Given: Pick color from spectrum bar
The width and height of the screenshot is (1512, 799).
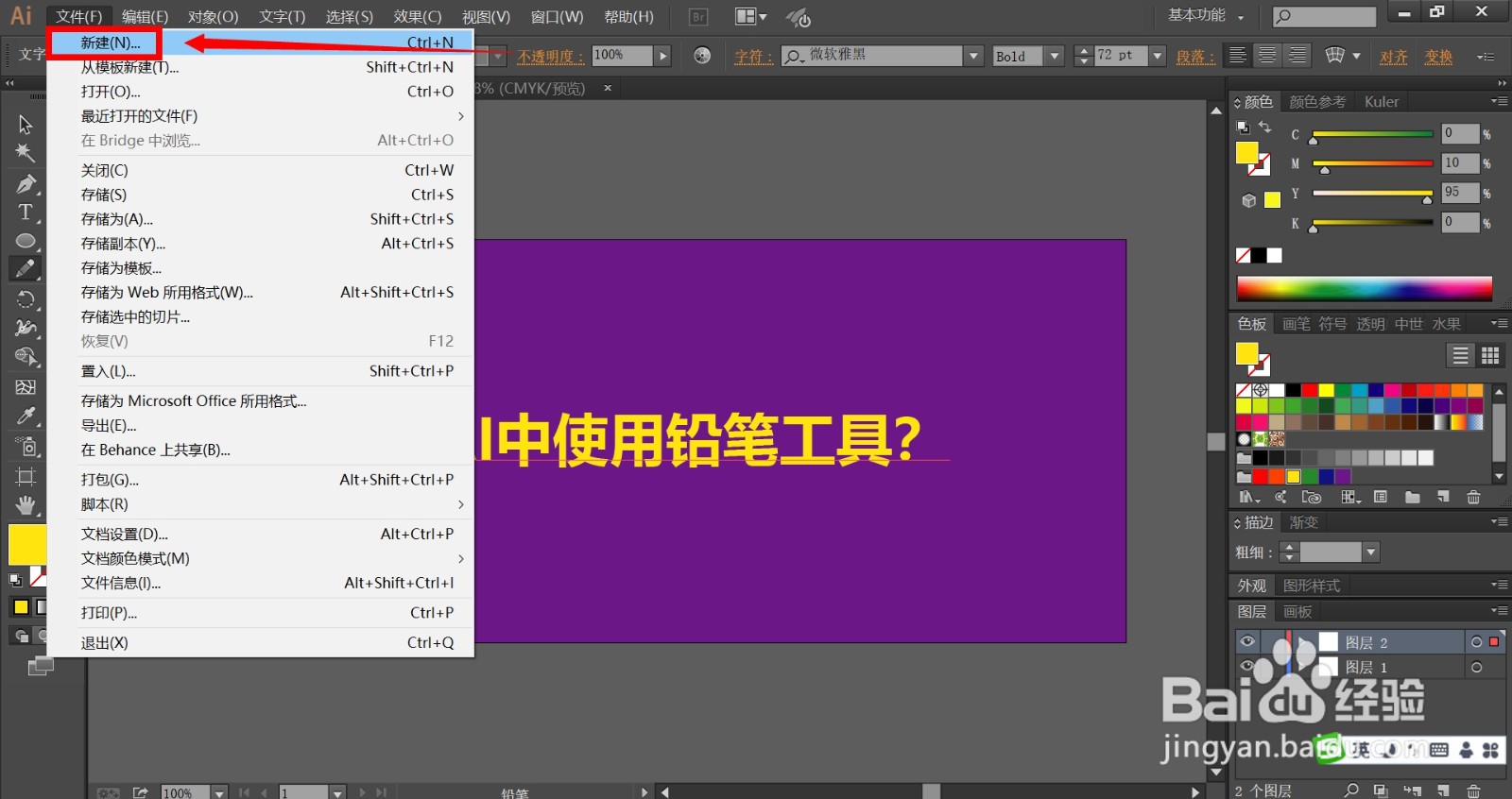Looking at the screenshot, I should point(1365,288).
